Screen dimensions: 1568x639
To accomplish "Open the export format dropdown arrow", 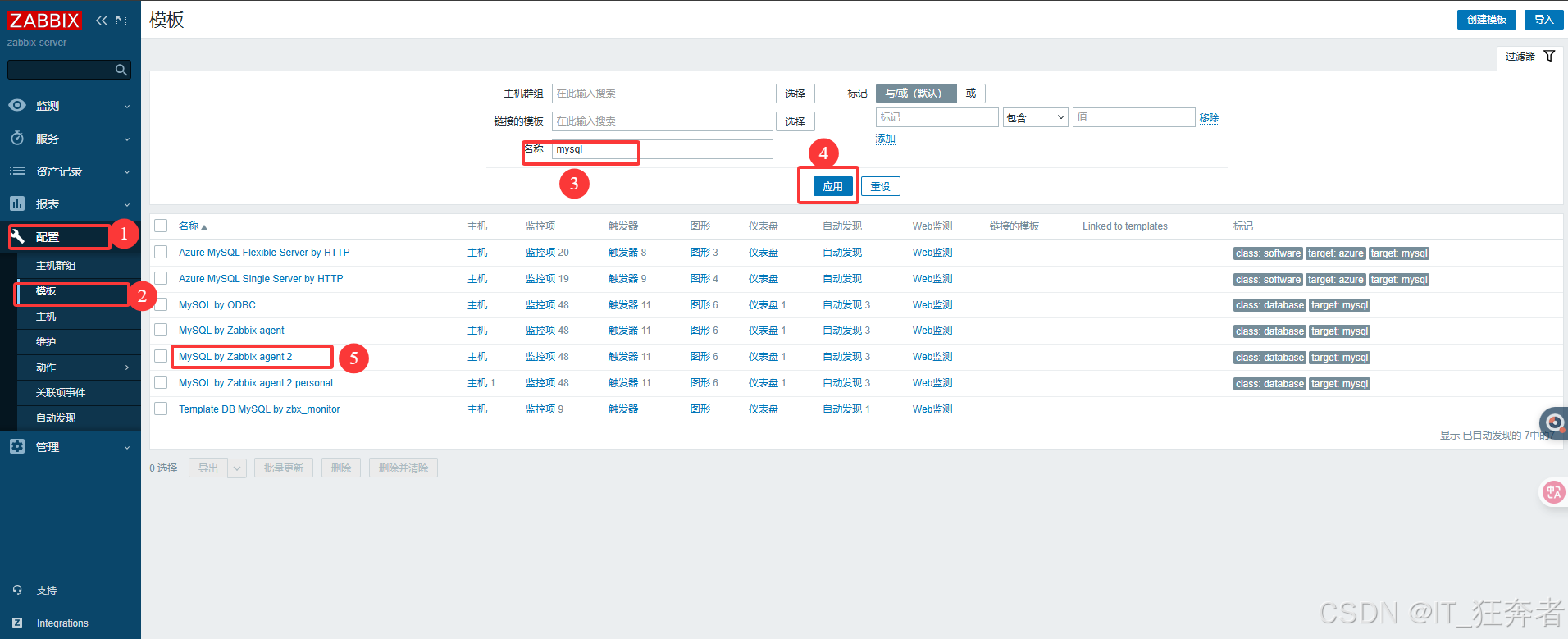I will point(237,468).
